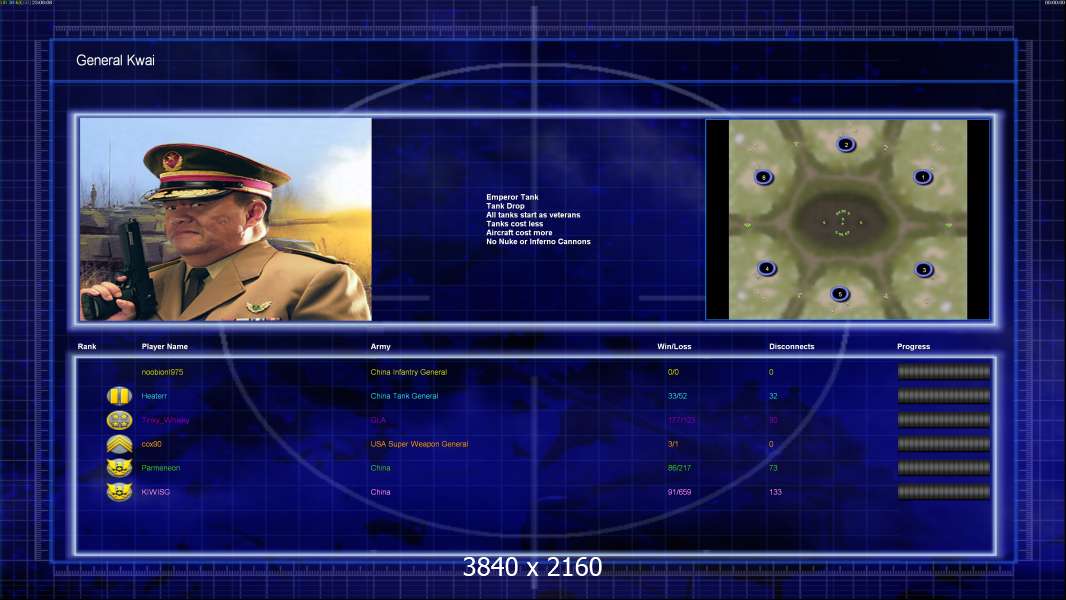Click the progress bar in the GLA row
The image size is (1066, 600).
(x=944, y=420)
